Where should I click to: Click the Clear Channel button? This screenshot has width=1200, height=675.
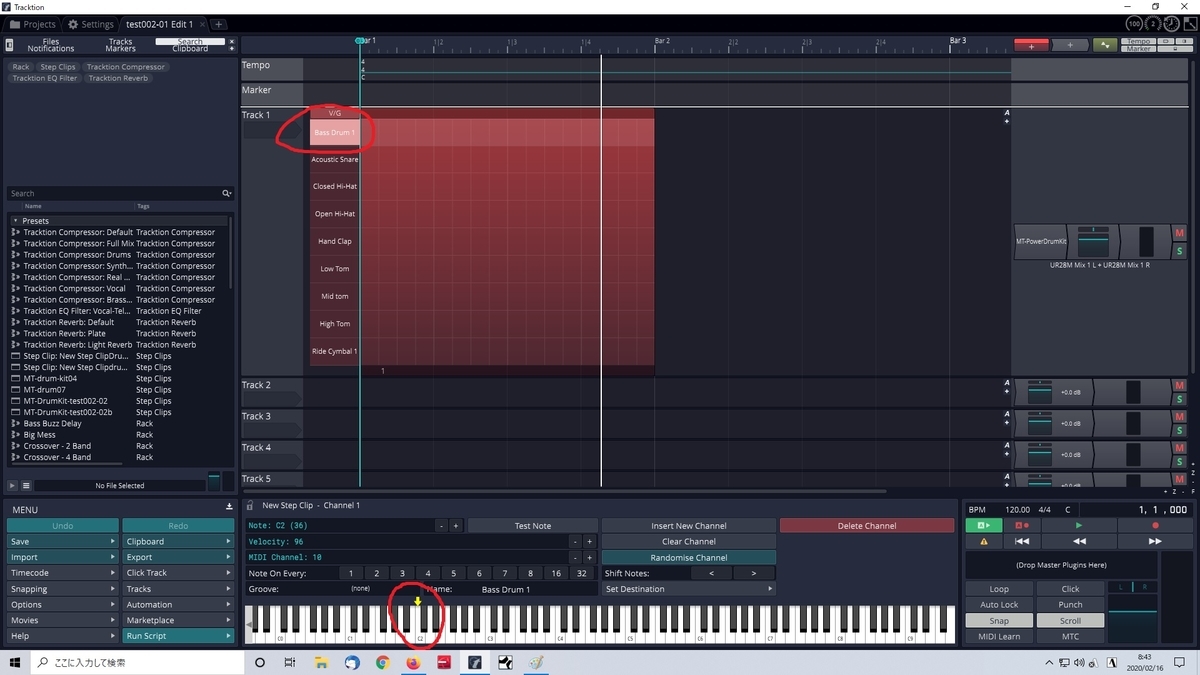click(x=689, y=541)
